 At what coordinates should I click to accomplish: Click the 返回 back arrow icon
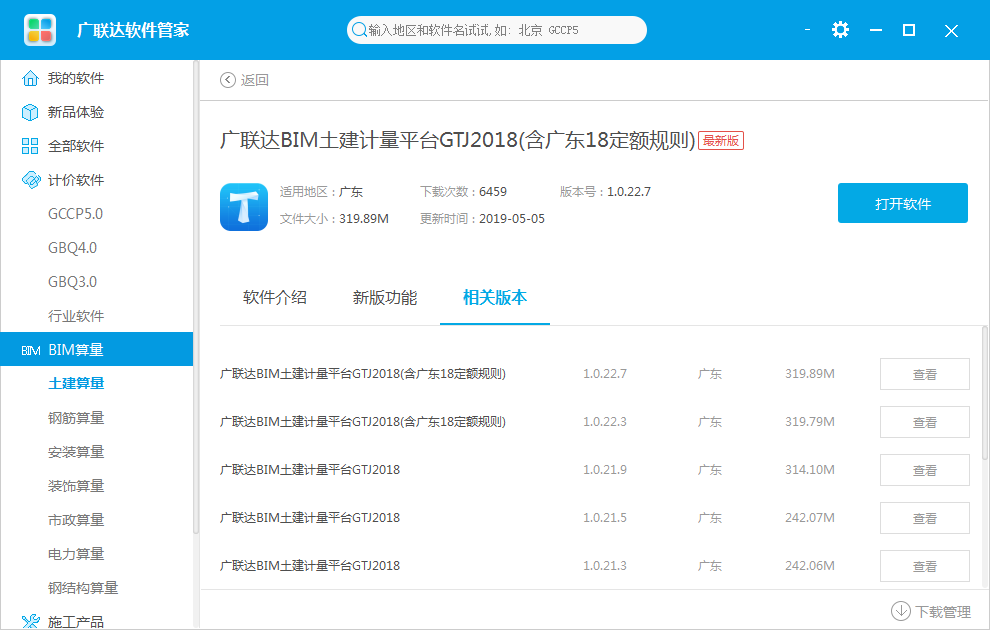click(x=228, y=80)
